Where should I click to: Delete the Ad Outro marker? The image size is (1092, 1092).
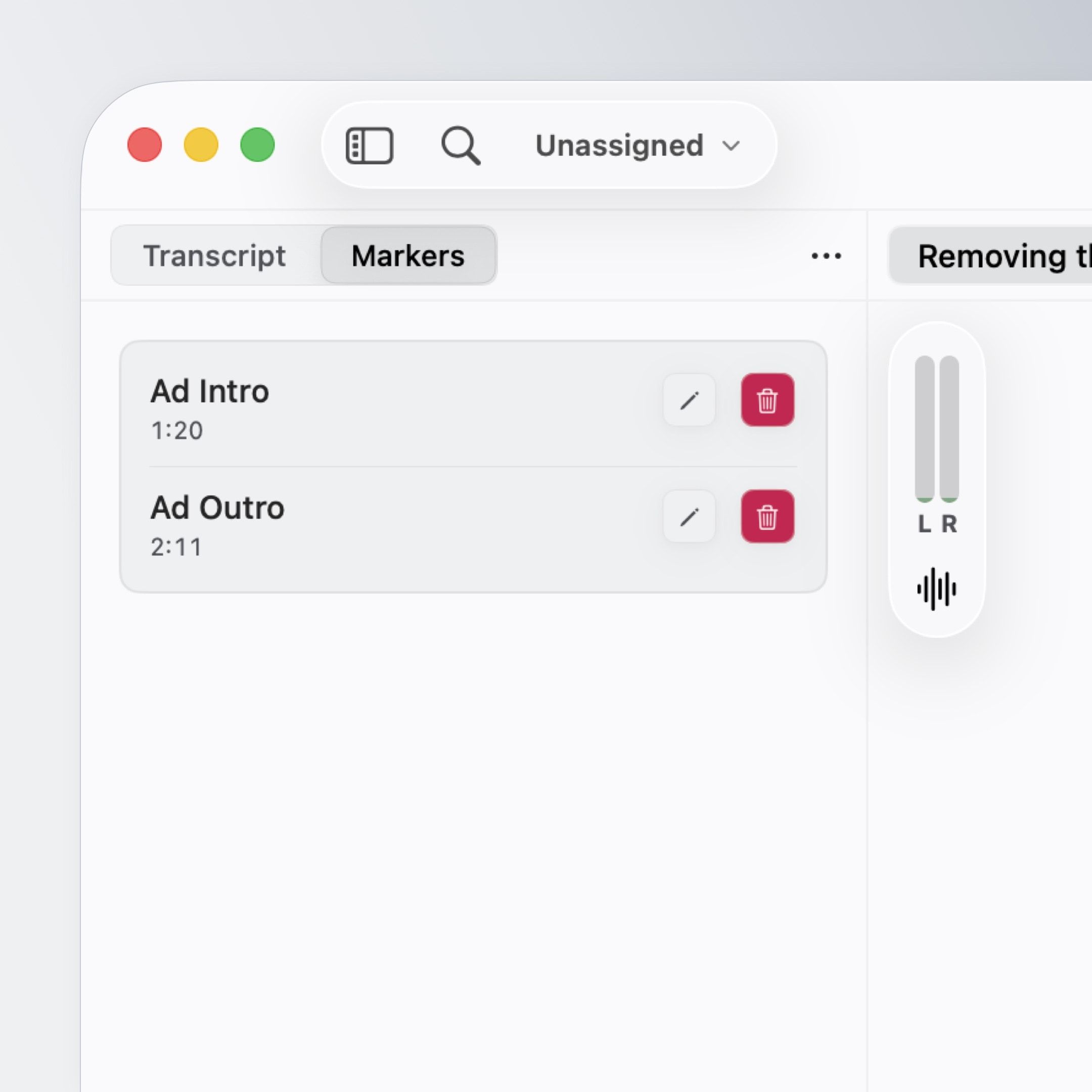767,517
